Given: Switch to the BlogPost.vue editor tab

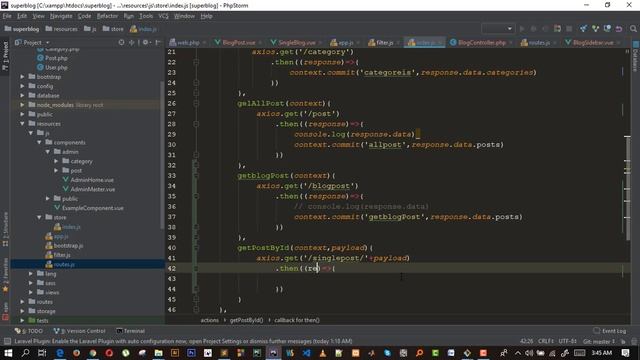Looking at the screenshot, I should [x=239, y=42].
